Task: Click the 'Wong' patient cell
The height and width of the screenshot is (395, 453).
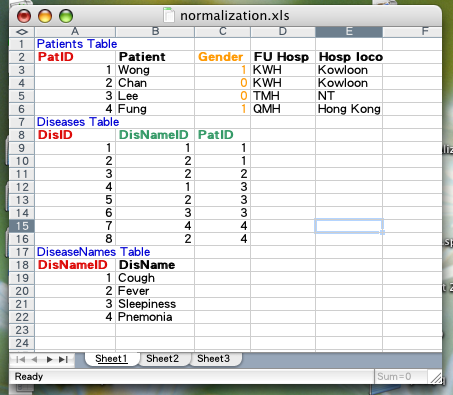Action: click(x=155, y=70)
